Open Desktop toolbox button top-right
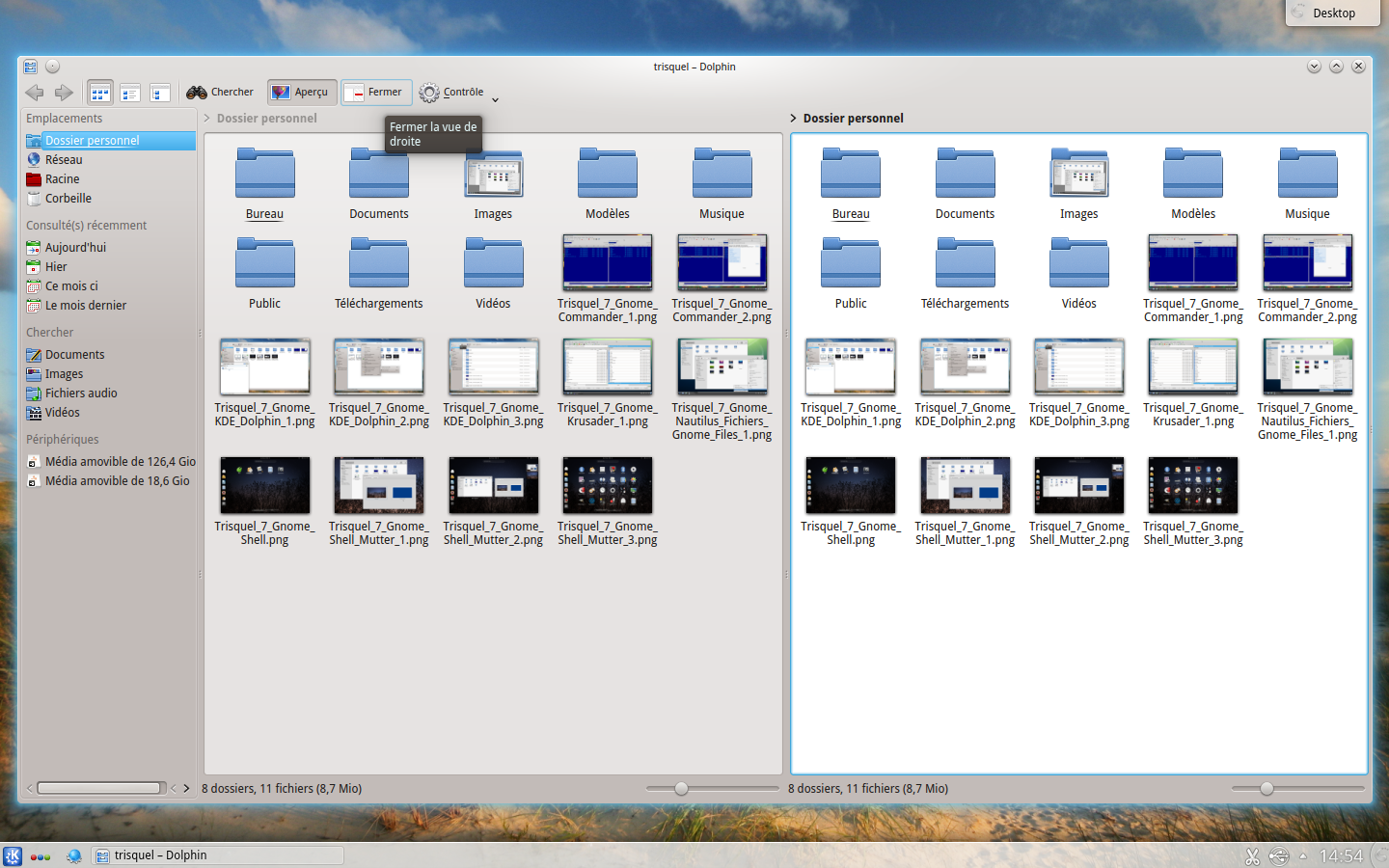Viewport: 1389px width, 868px height. (1333, 13)
